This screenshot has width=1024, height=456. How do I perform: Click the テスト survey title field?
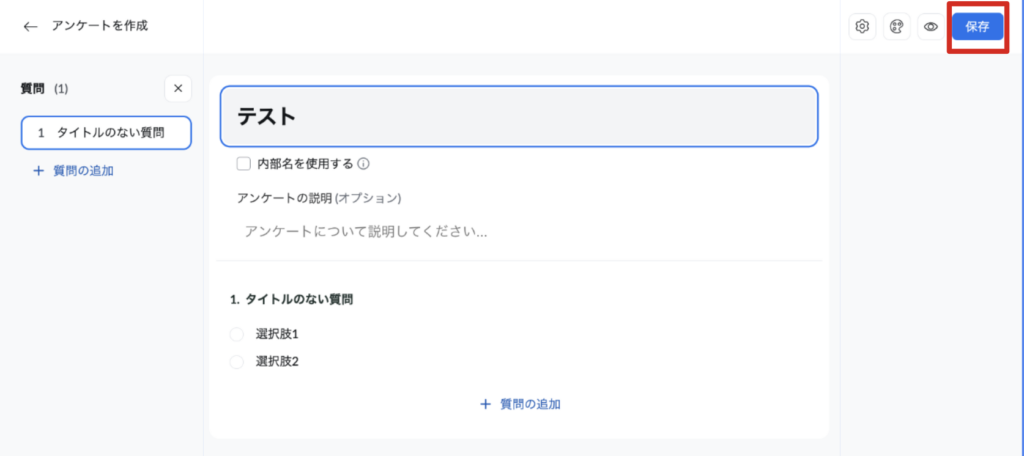(x=519, y=116)
